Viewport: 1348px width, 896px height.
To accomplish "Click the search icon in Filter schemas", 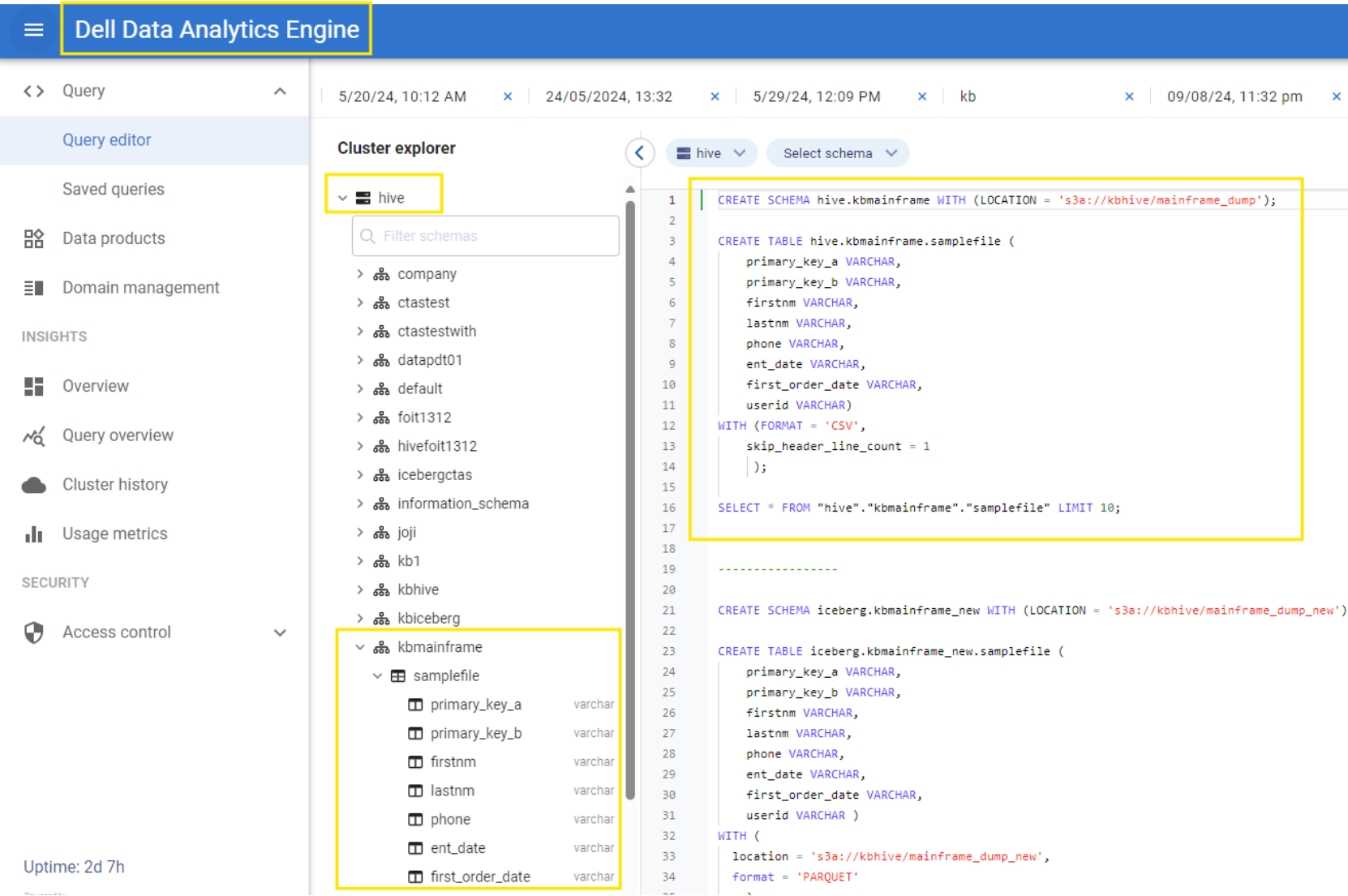I will point(367,236).
